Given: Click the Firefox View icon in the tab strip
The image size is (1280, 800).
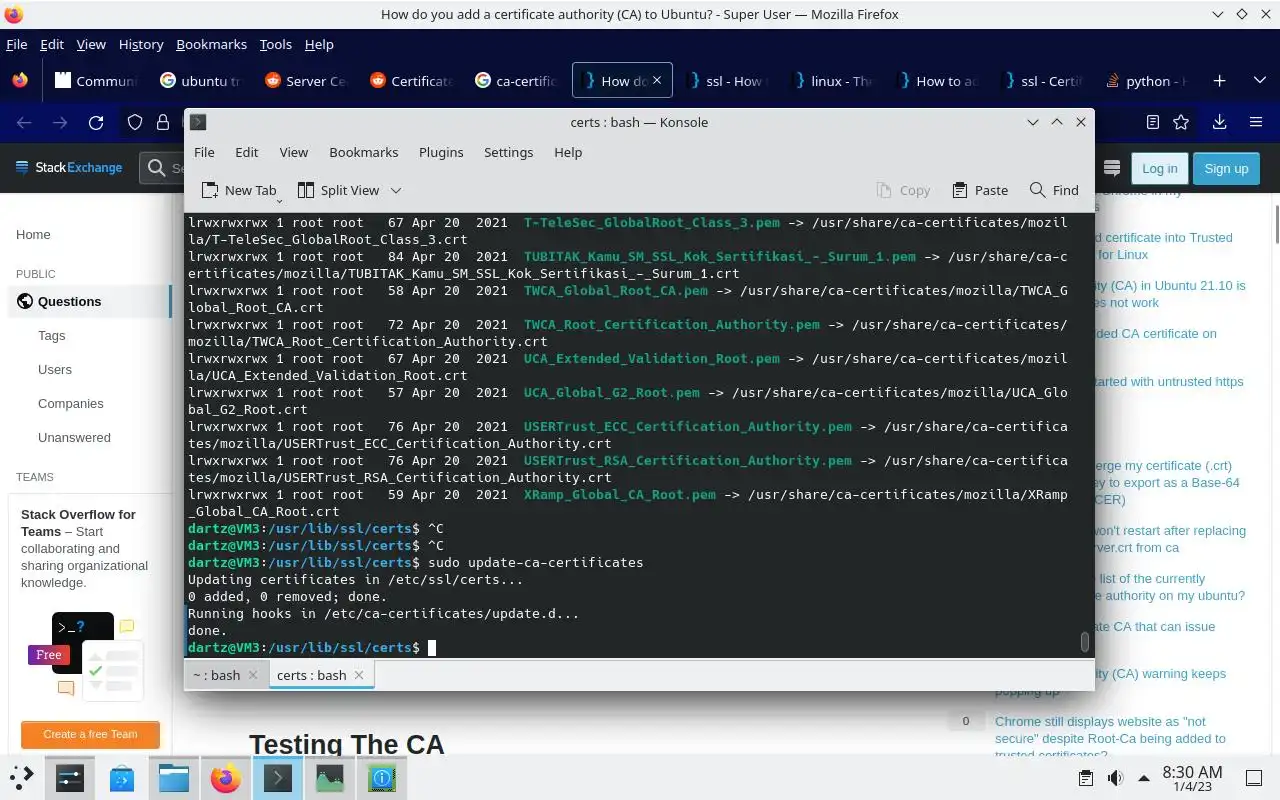Looking at the screenshot, I should point(20,81).
